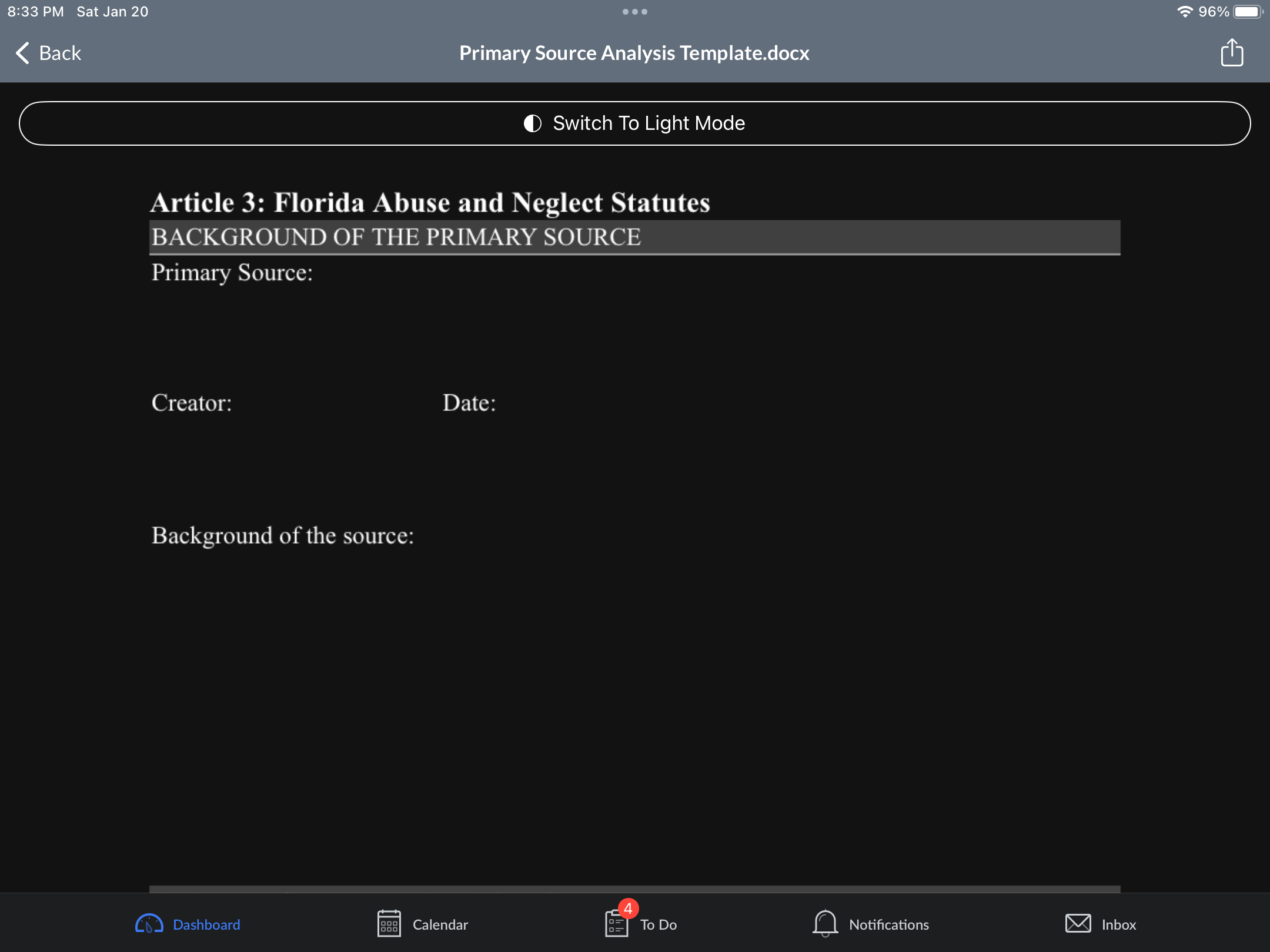Screen dimensions: 1270x952
Task: Tap the Dashboard gauge icon
Action: [149, 924]
